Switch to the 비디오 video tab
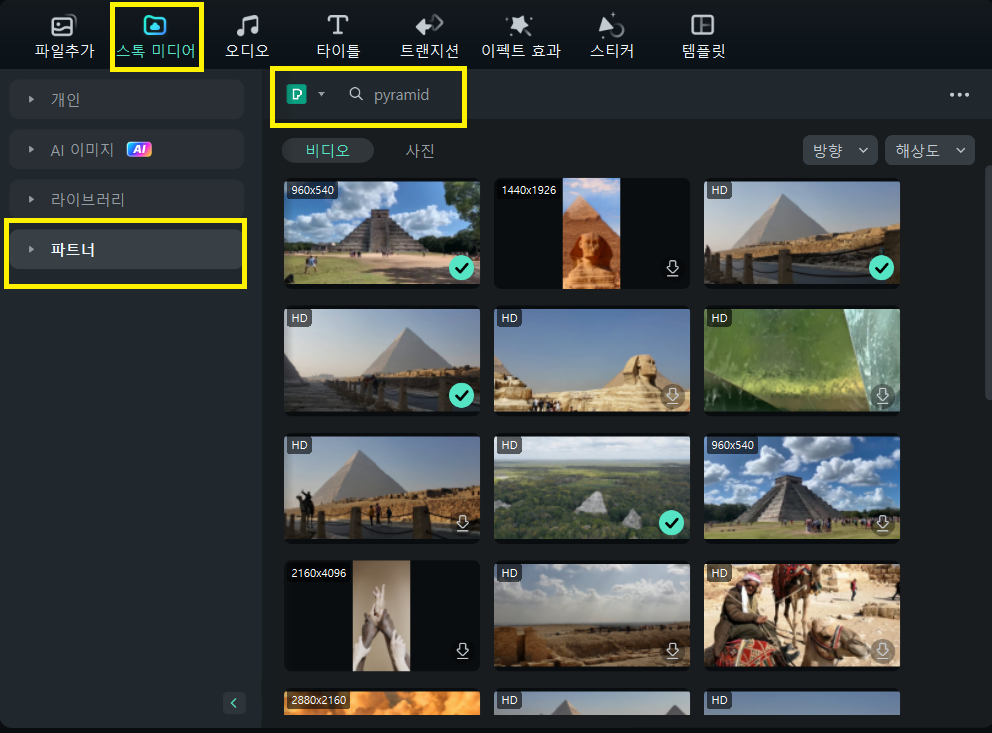 328,151
